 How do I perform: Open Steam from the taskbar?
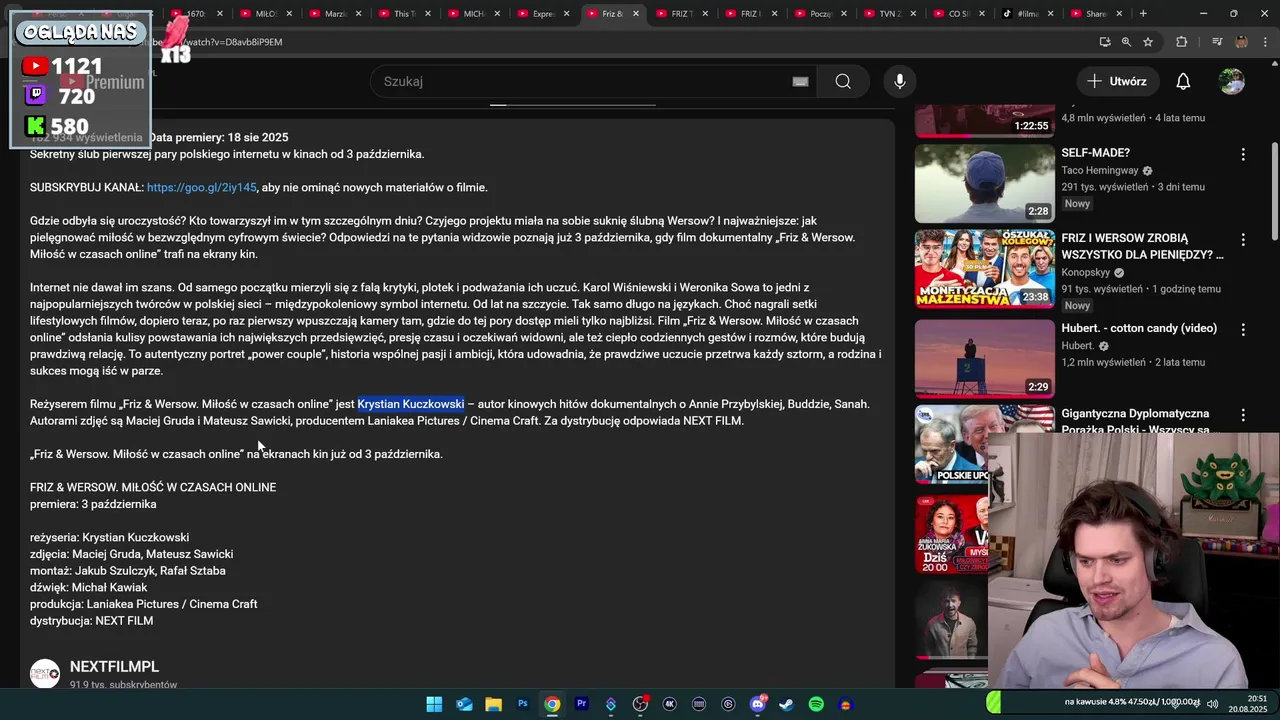pyautogui.click(x=787, y=704)
